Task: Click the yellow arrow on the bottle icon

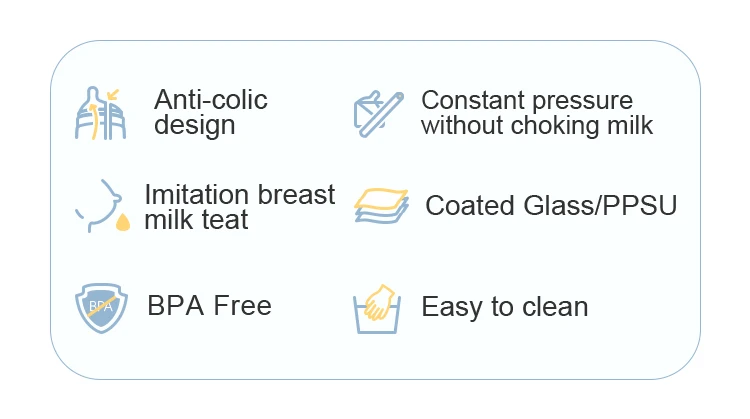Action: point(112,96)
